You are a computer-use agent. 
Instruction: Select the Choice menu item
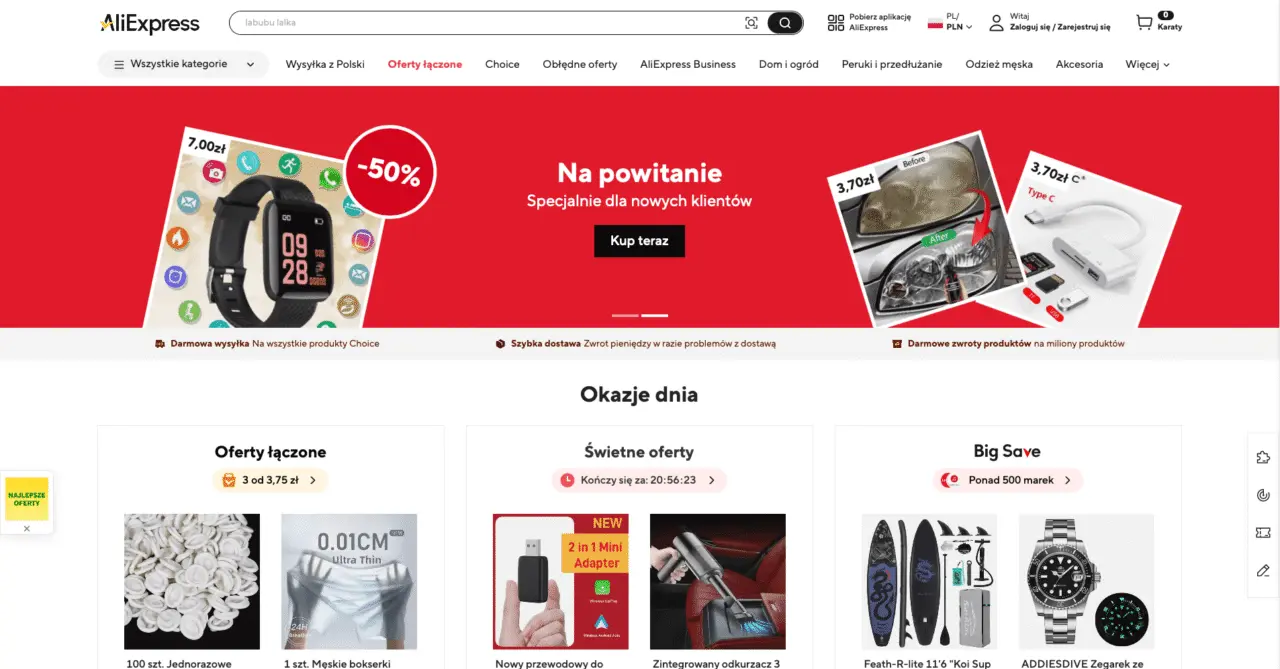(x=502, y=64)
